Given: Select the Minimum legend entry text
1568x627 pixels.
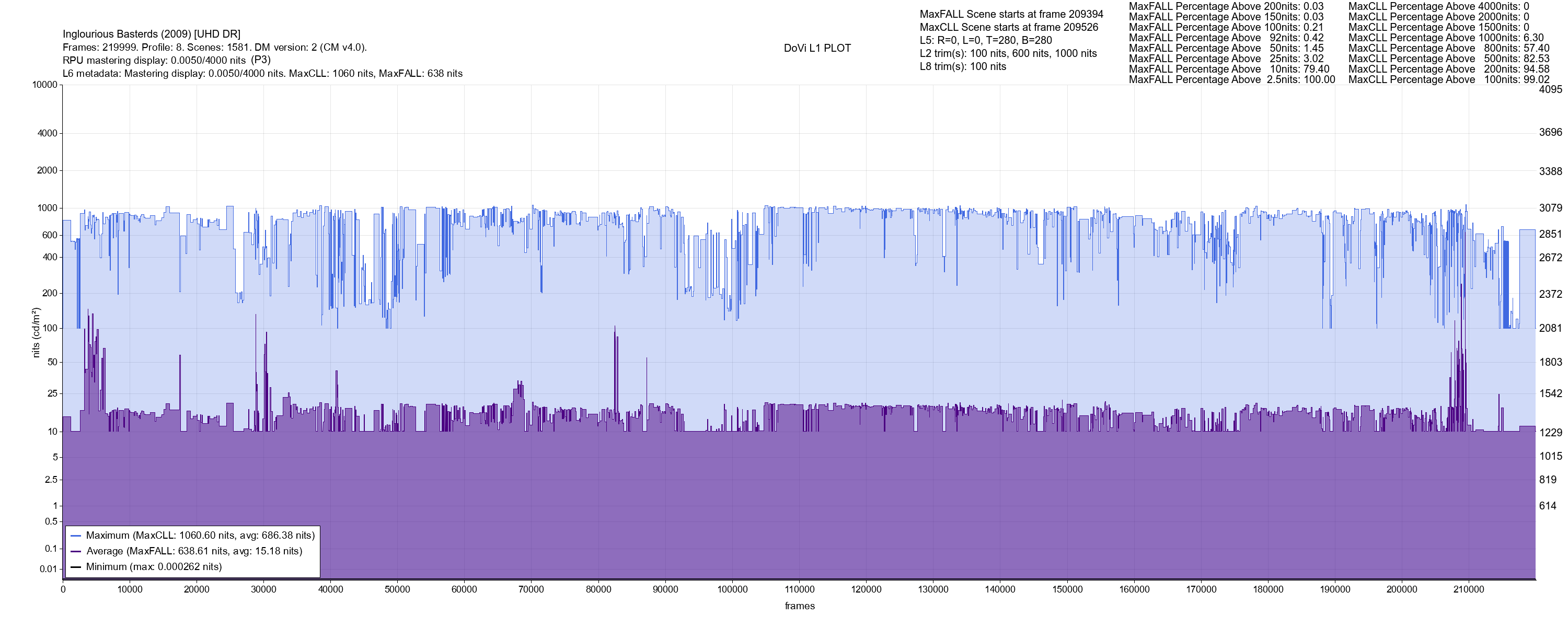Looking at the screenshot, I should point(153,567).
